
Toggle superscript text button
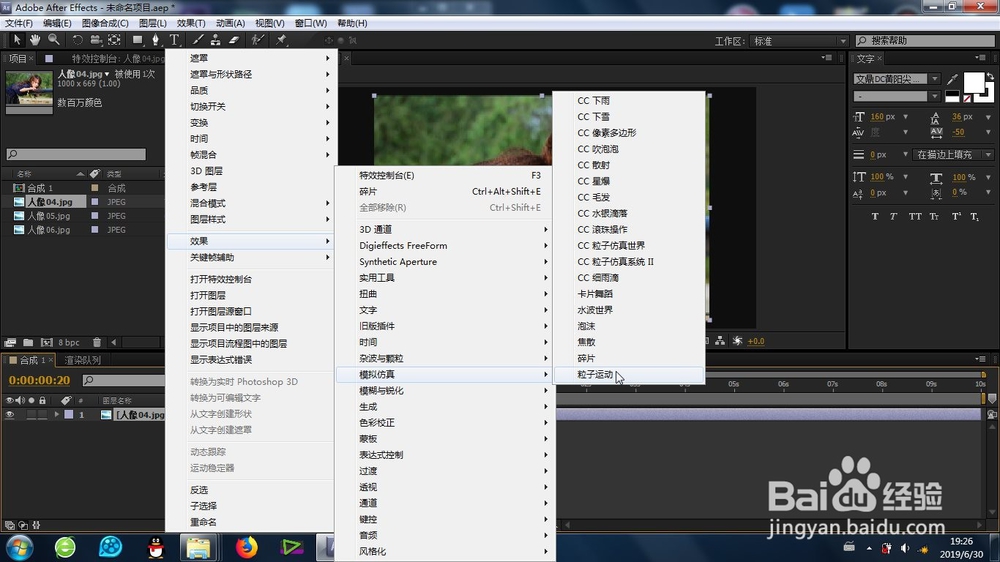click(x=956, y=216)
